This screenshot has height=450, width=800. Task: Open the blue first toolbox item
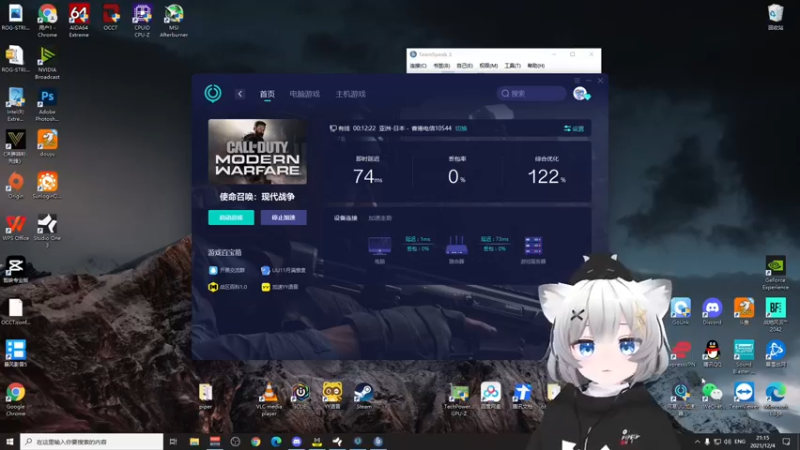[227, 270]
